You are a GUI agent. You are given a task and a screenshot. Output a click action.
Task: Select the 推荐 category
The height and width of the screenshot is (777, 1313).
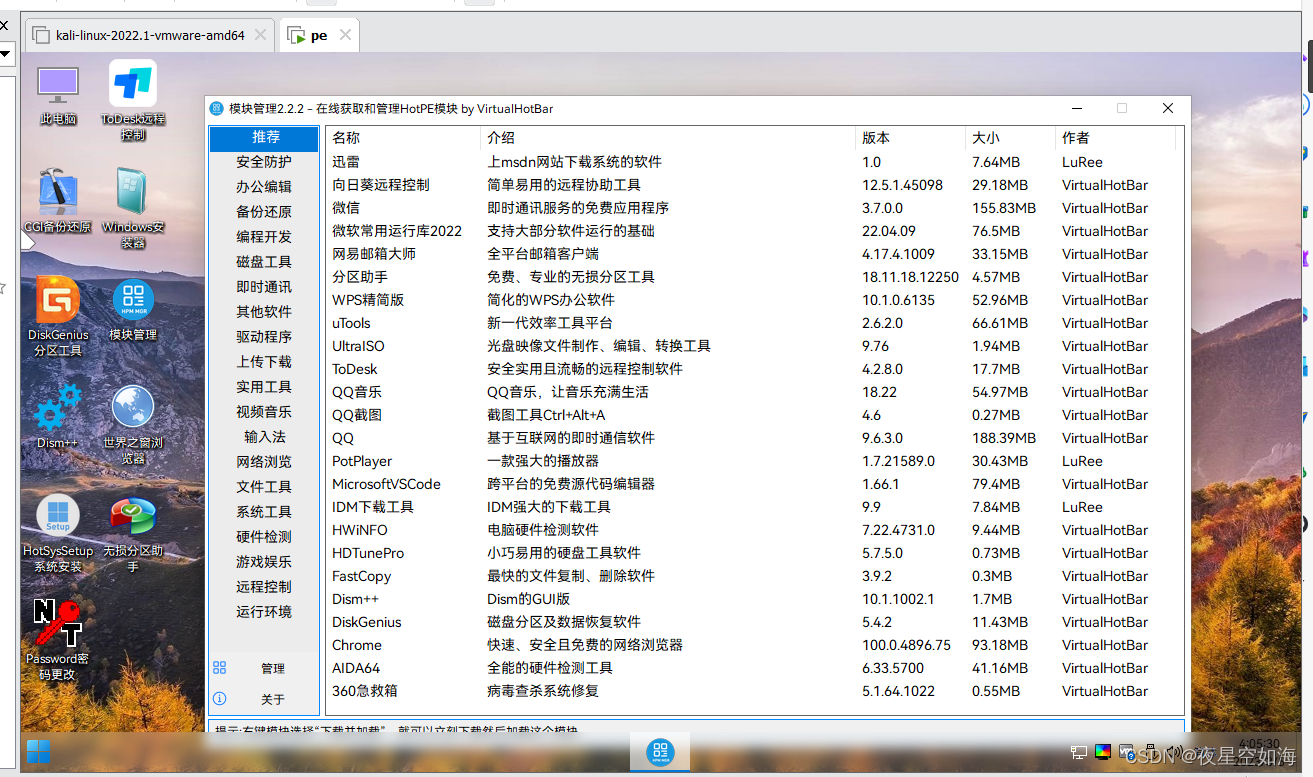click(265, 137)
